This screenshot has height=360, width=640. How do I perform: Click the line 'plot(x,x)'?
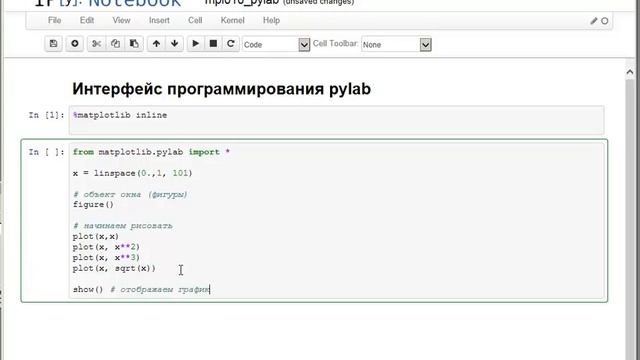pyautogui.click(x=96, y=236)
